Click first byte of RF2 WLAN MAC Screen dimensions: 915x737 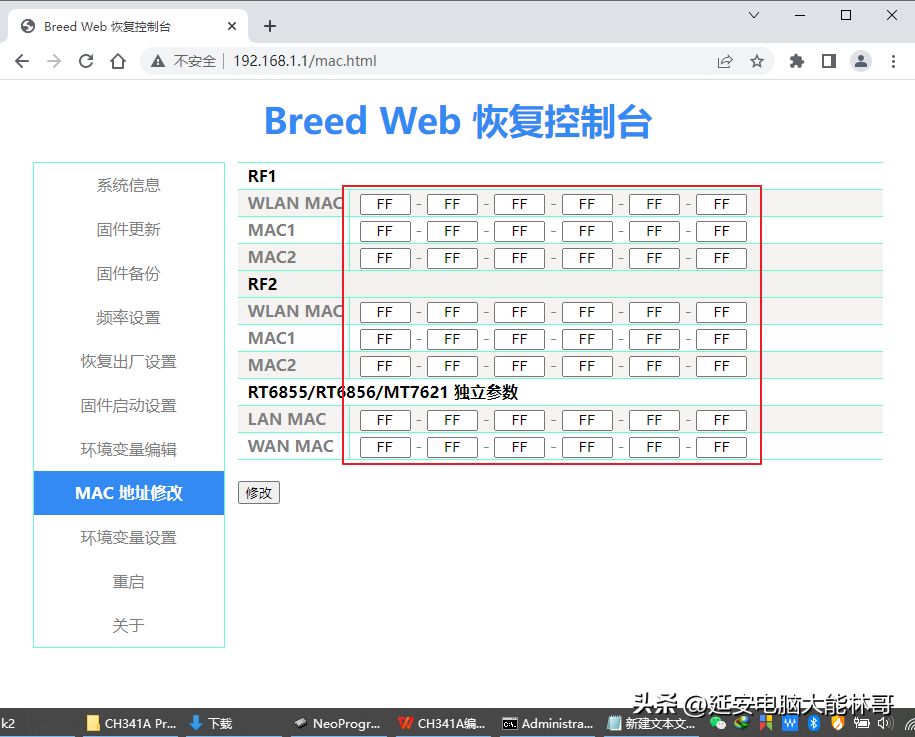(x=385, y=312)
